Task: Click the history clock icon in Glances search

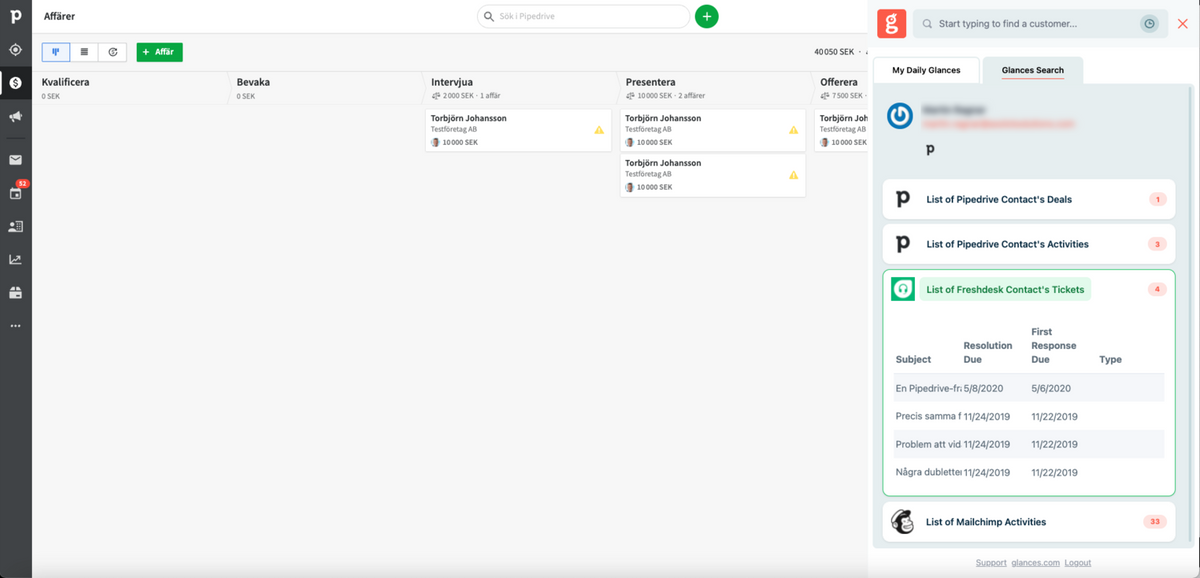Action: click(1150, 23)
